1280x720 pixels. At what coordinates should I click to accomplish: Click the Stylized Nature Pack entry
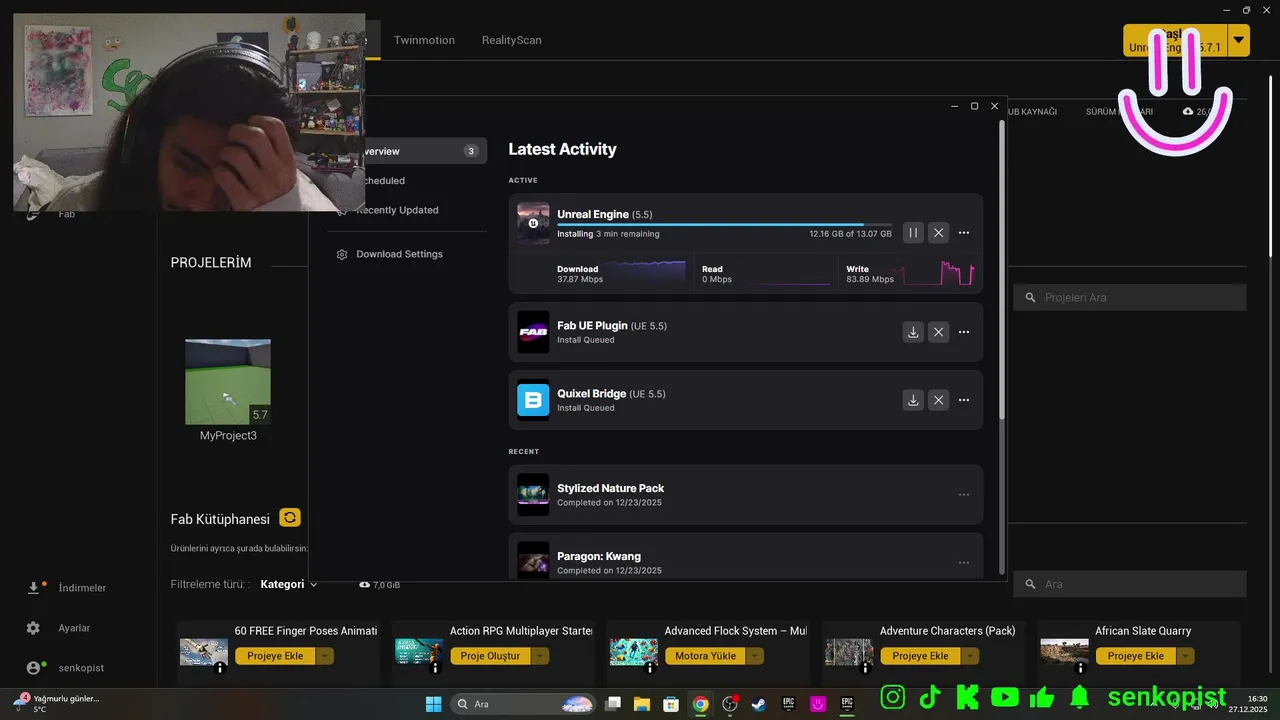pos(746,495)
